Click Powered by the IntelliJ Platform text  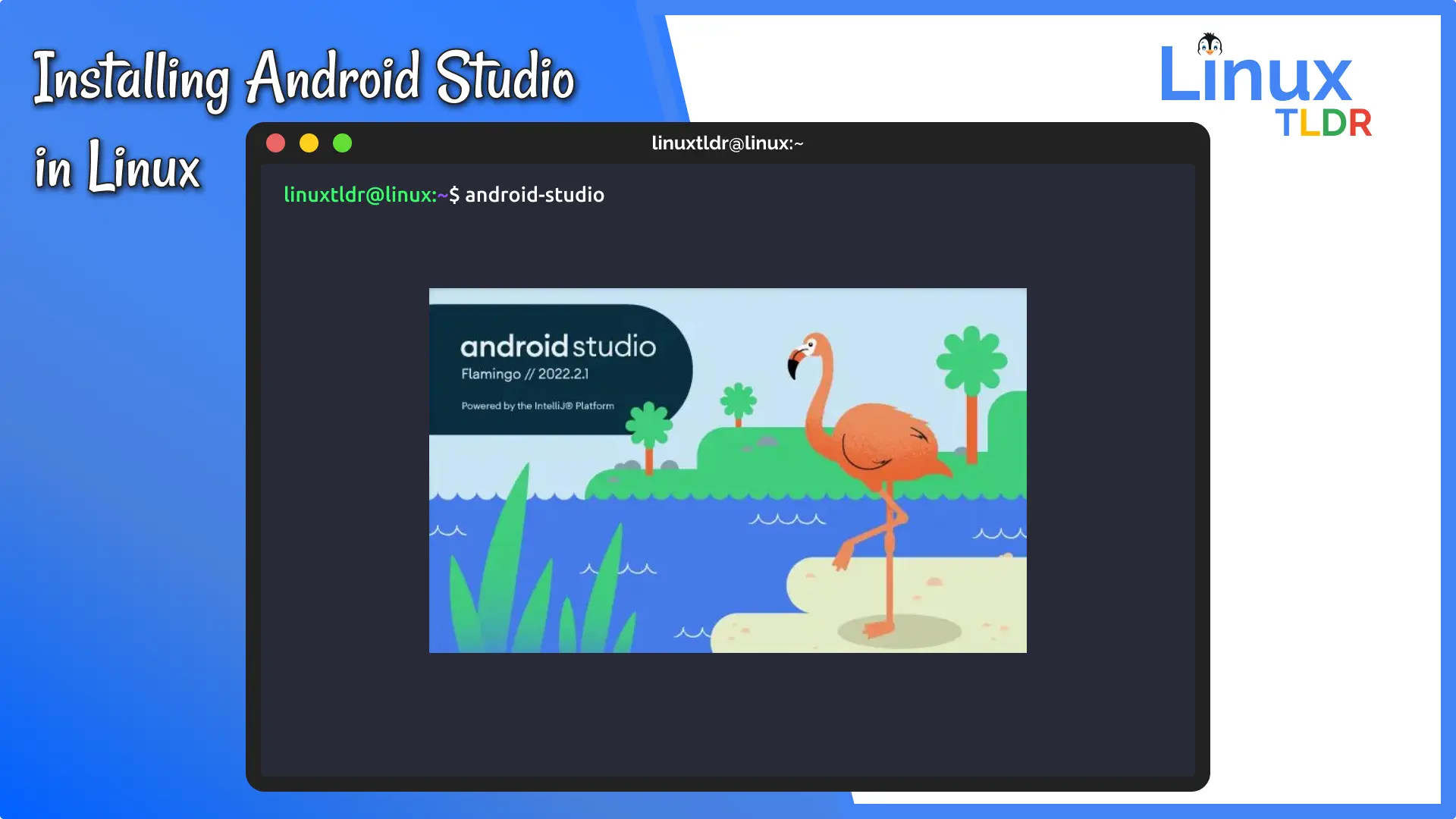537,406
